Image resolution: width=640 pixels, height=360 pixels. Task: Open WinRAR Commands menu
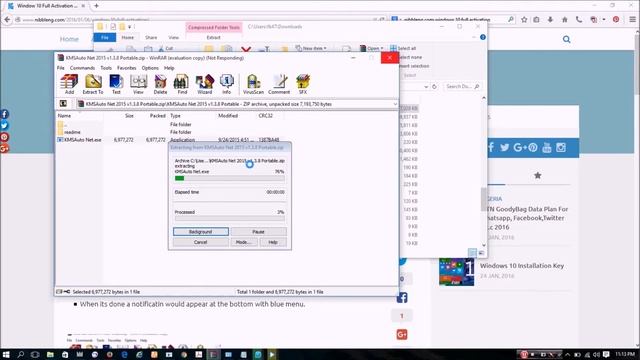82,68
